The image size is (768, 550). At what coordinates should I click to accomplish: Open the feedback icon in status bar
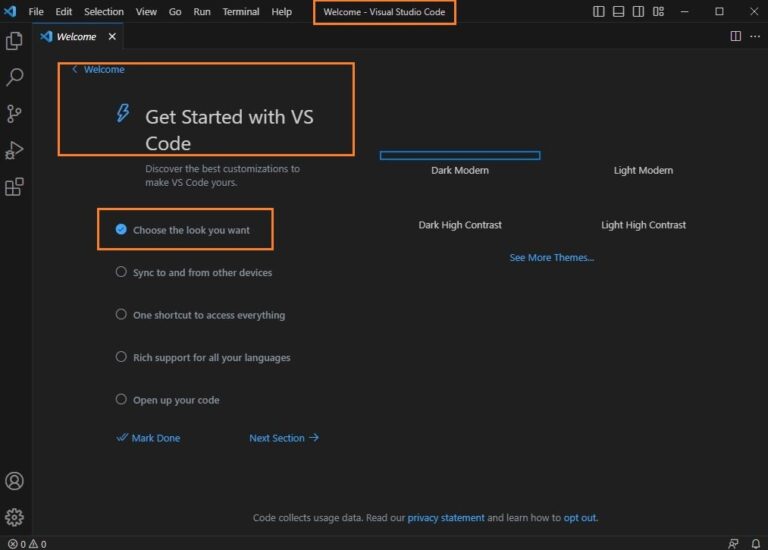(x=733, y=544)
